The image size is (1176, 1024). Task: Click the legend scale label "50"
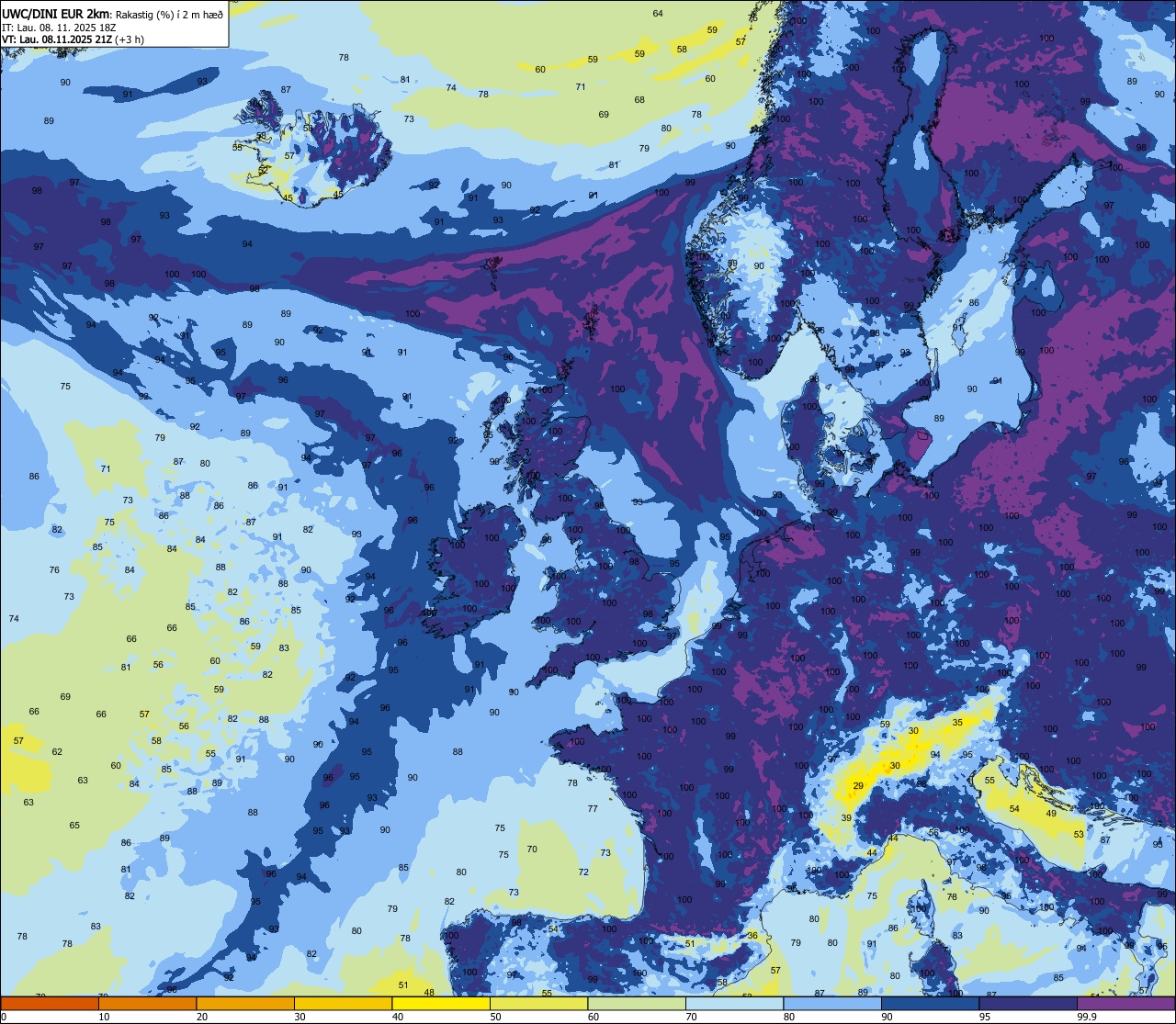click(x=495, y=1017)
